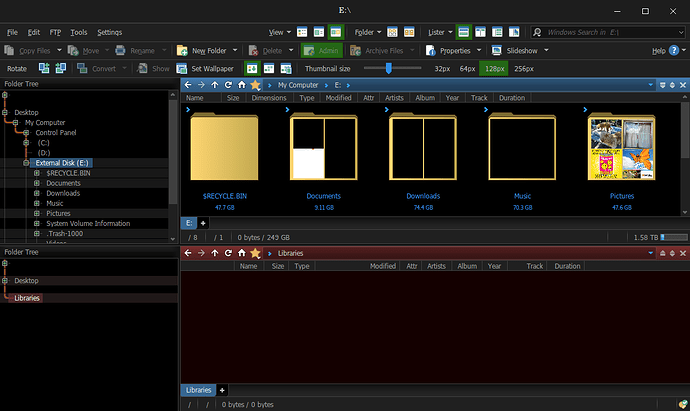The width and height of the screenshot is (690, 411).
Task: Enable Flat View folder icon
Action: (392, 32)
